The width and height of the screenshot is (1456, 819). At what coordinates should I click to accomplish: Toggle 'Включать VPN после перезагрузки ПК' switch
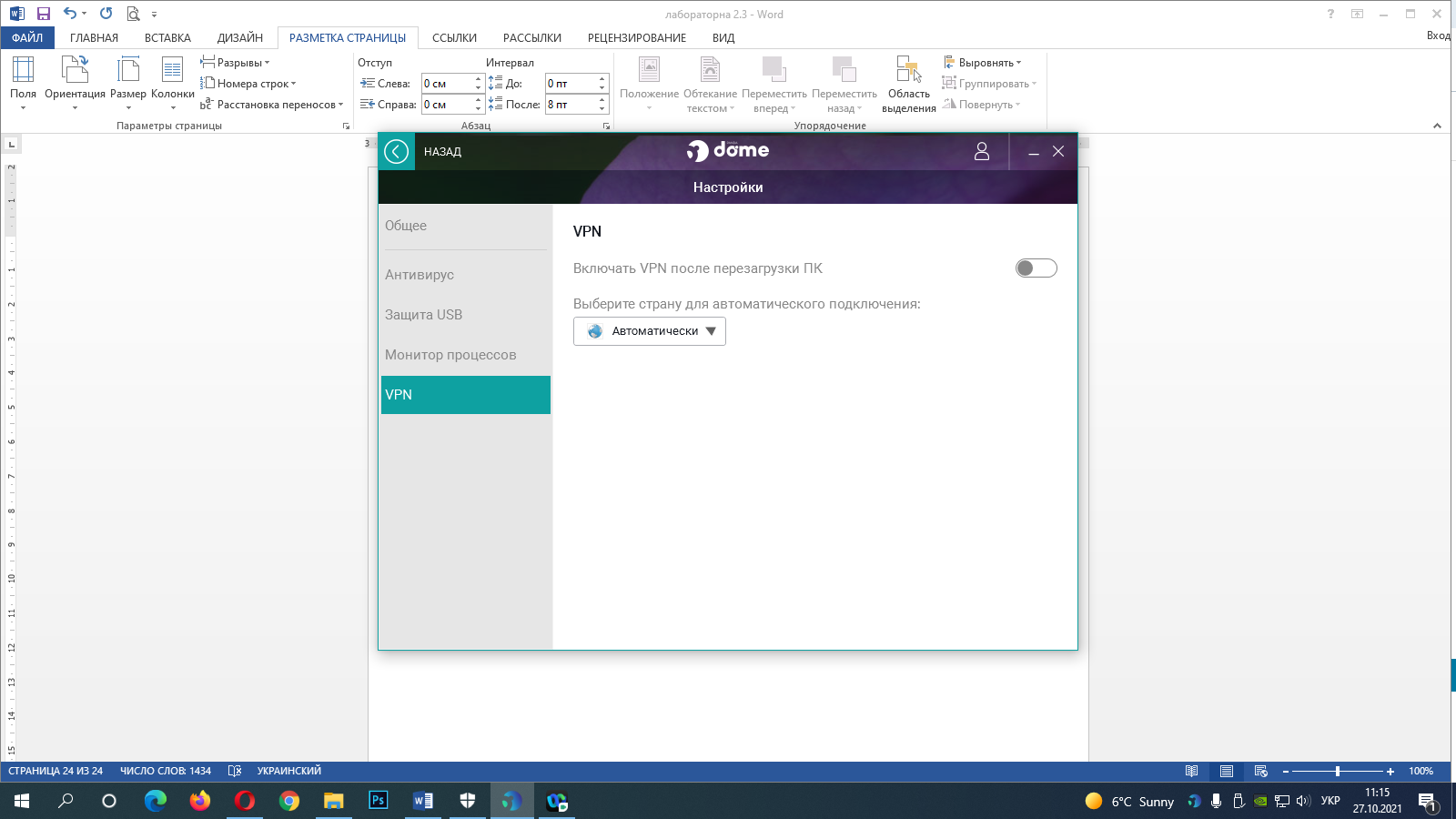1036,268
